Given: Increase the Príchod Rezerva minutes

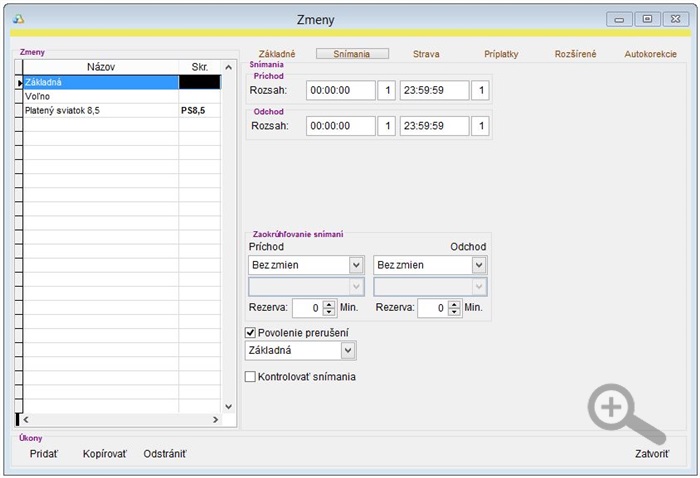Looking at the screenshot, I should tap(329, 304).
